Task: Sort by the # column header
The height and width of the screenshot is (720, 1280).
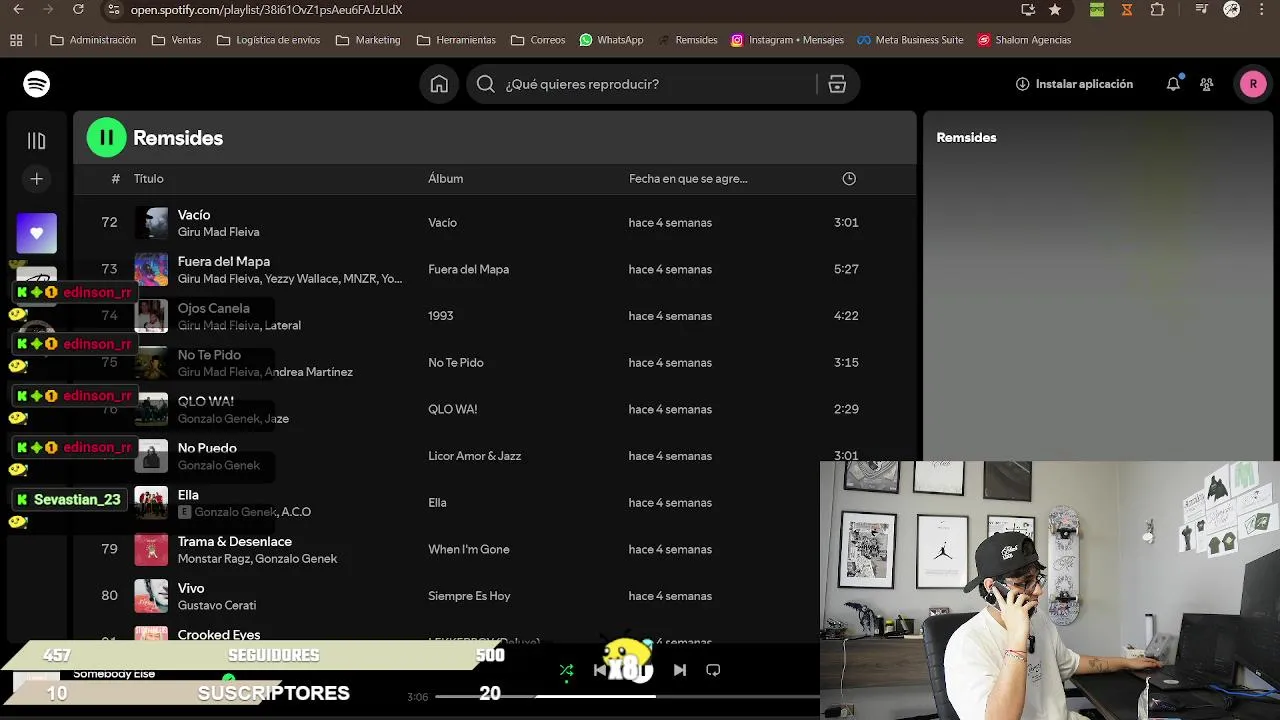Action: 116,179
